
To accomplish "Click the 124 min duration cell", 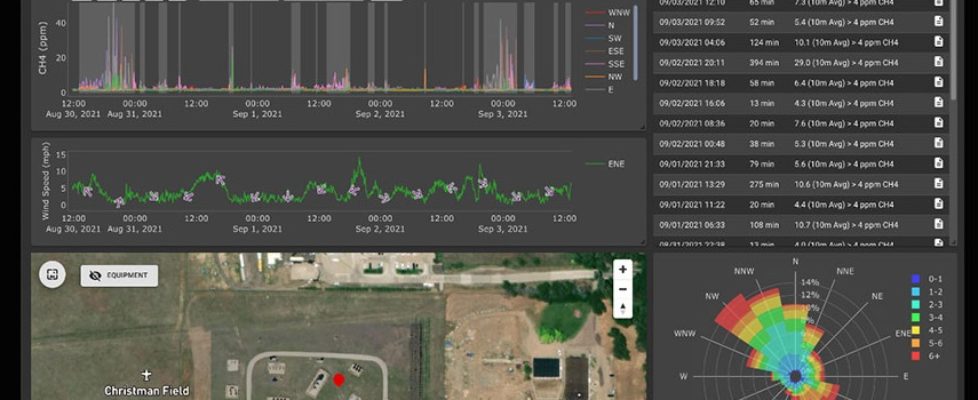I will pyautogui.click(x=764, y=42).
